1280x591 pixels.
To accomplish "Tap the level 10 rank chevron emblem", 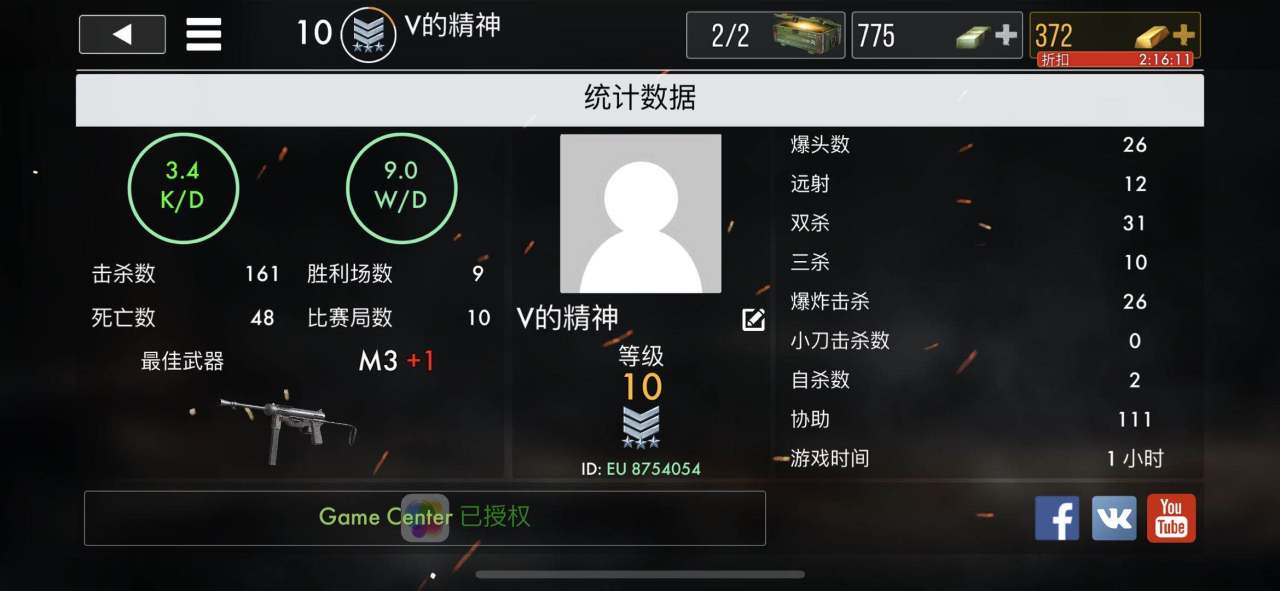I will point(641,426).
